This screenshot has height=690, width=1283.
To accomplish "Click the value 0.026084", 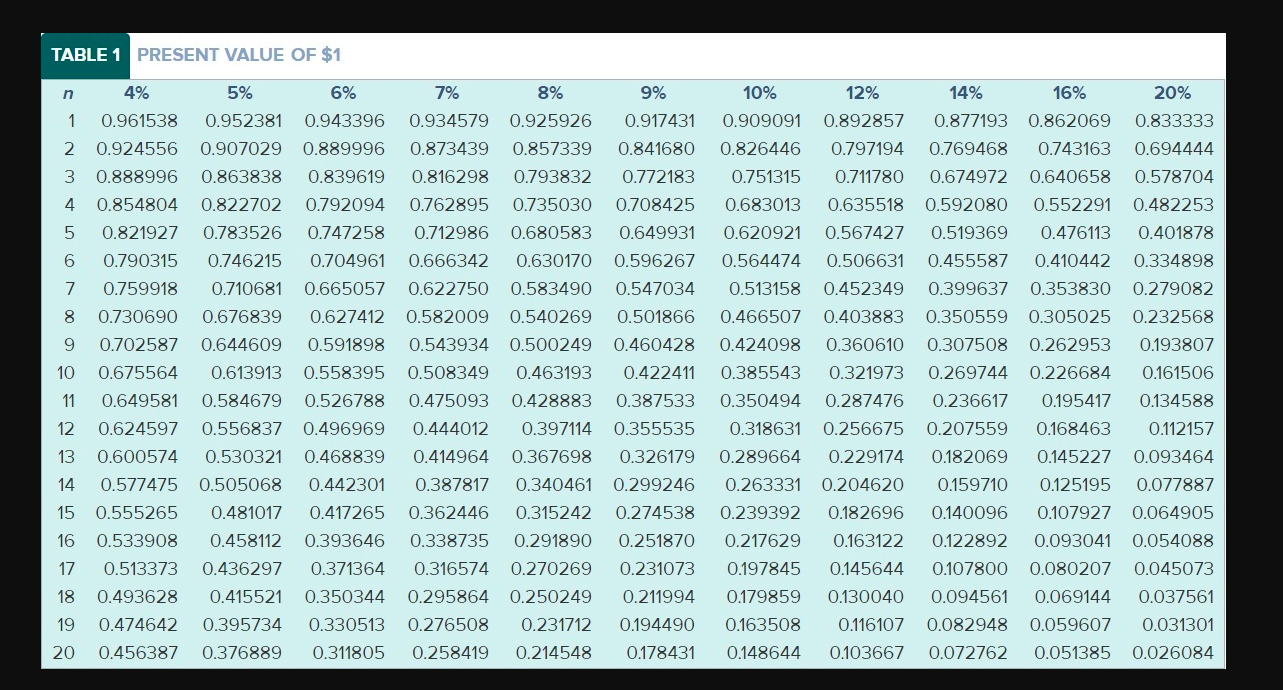I will (1174, 653).
